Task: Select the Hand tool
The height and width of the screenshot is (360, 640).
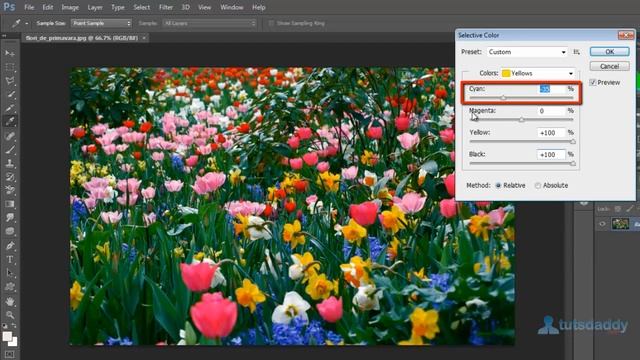Action: tap(10, 301)
